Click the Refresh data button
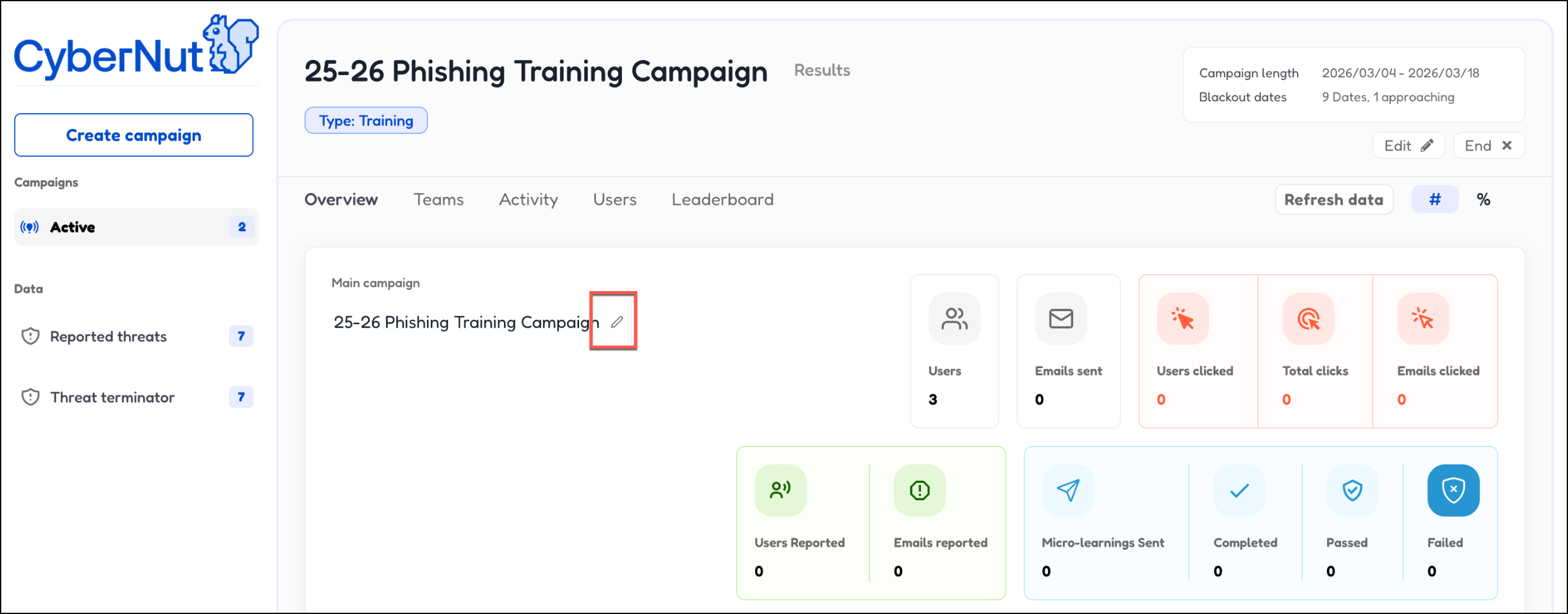This screenshot has height=614, width=1568. [x=1334, y=199]
